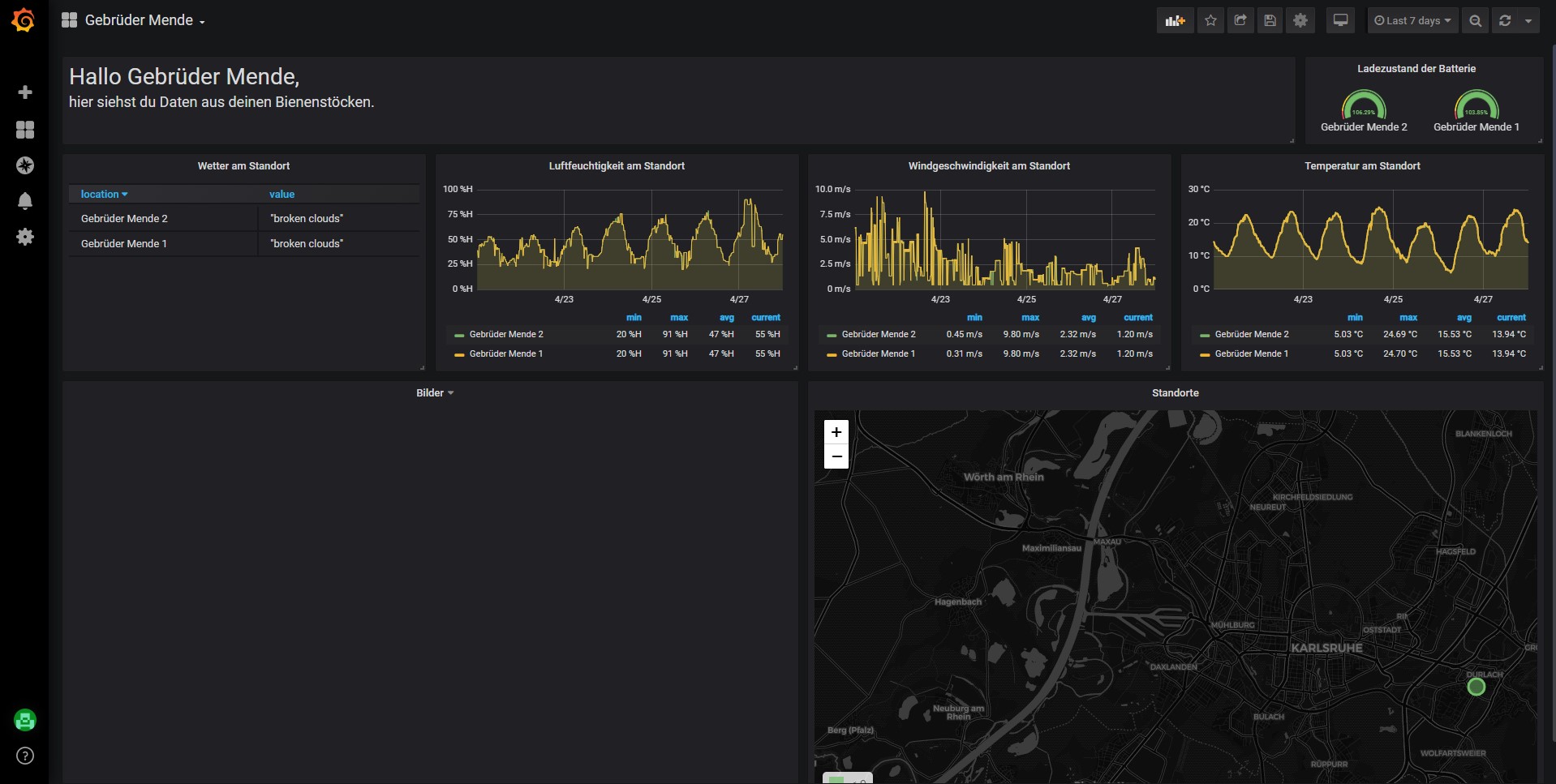Open the Wetter am Standort panel title
Image resolution: width=1556 pixels, height=784 pixels.
[243, 166]
